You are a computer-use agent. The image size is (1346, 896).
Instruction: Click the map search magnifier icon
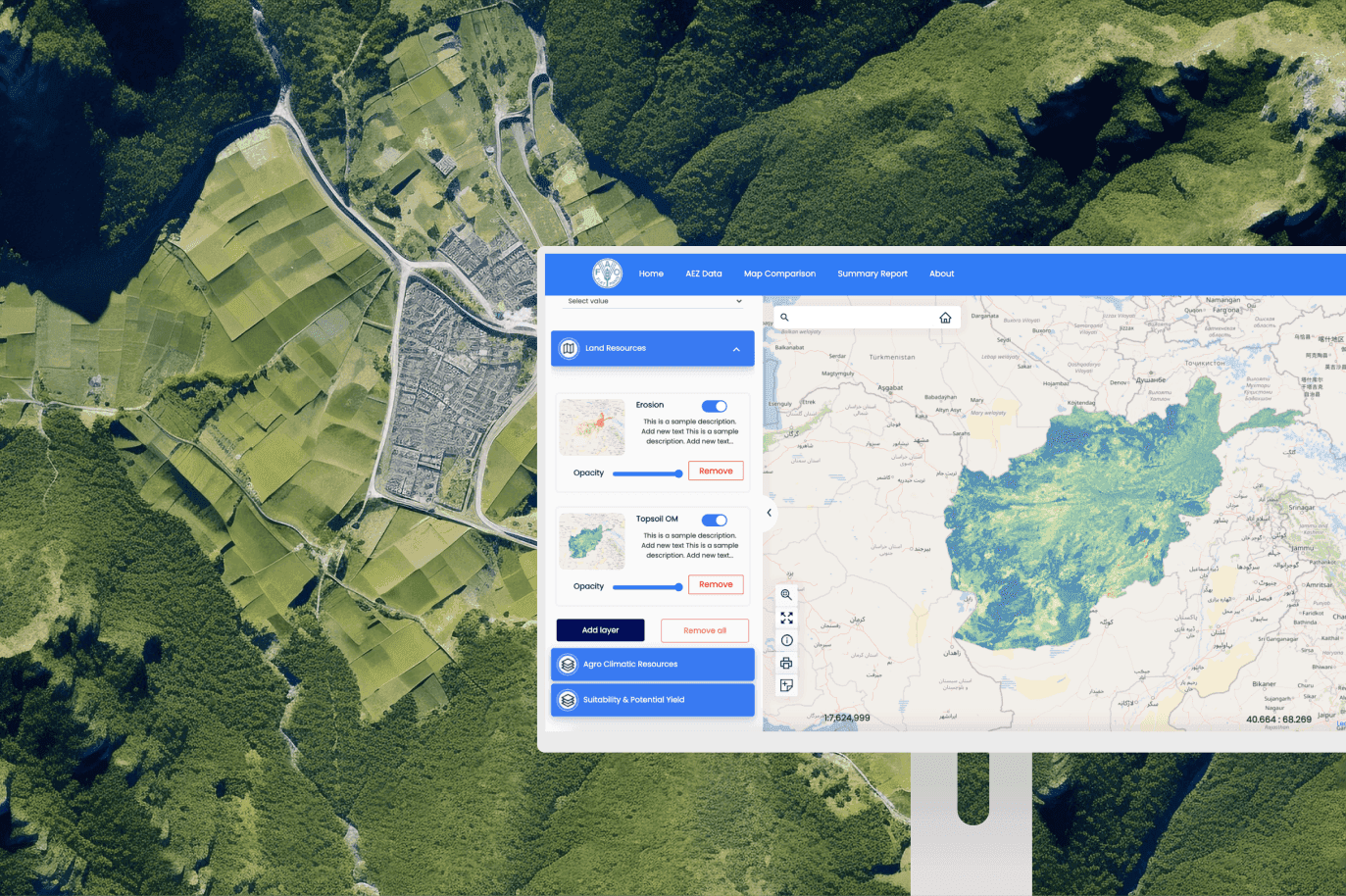784,318
